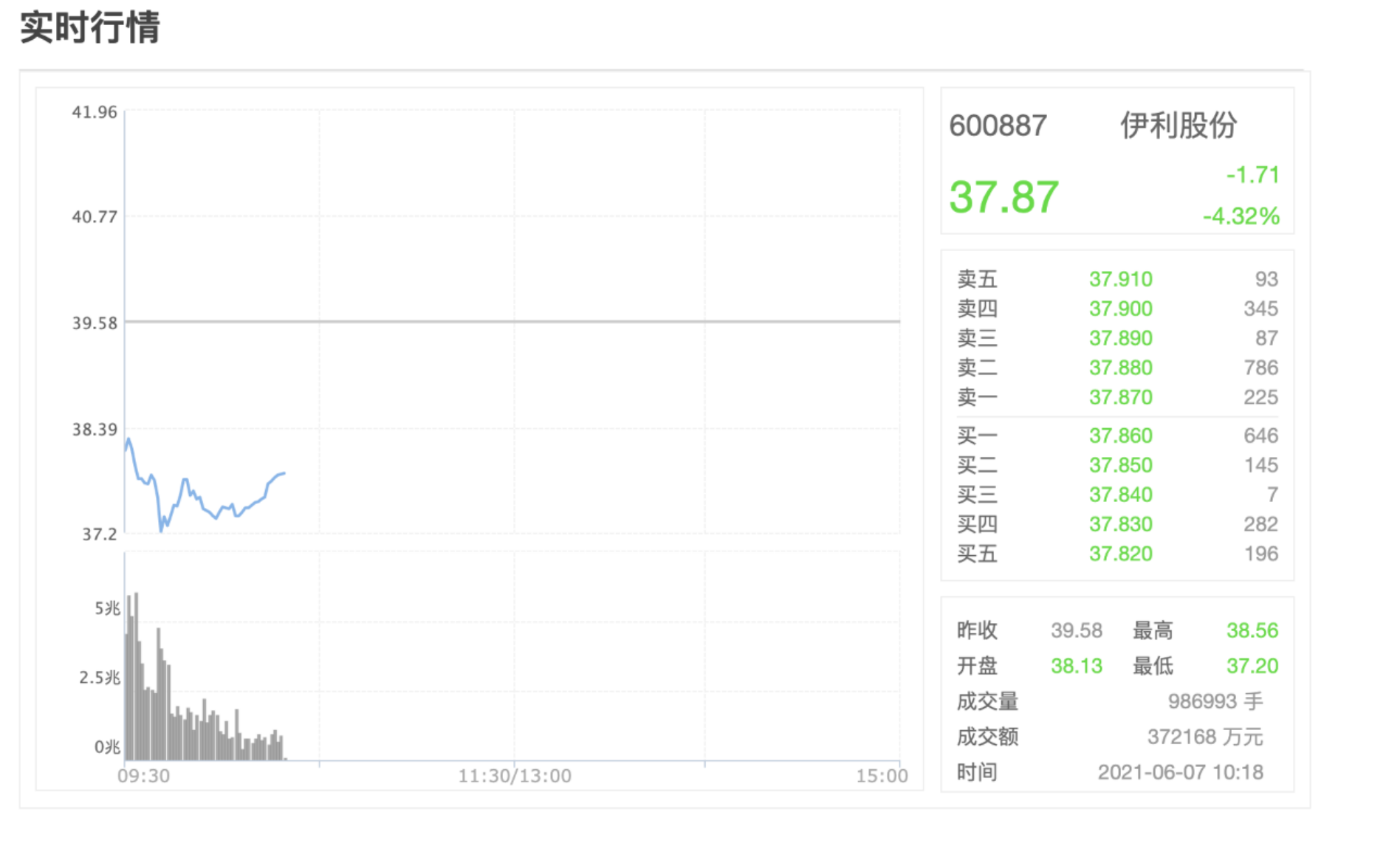Viewport: 1400px width, 843px height.
Task: Click the 37.2 price axis label
Action: tap(100, 534)
